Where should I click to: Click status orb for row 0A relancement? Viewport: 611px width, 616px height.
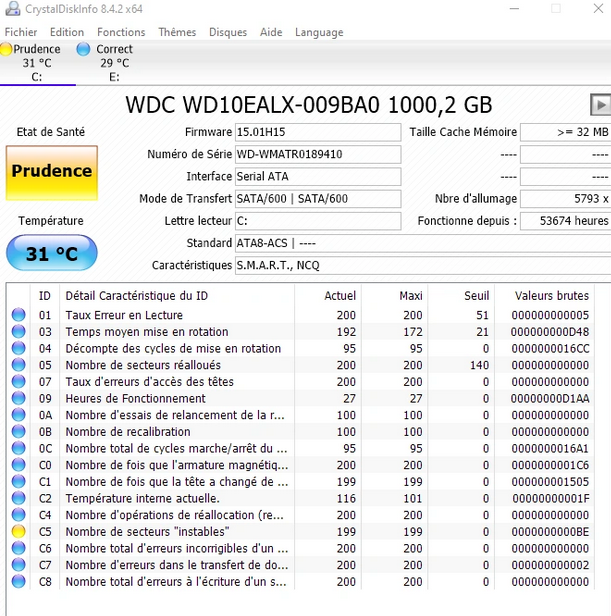pos(18,415)
